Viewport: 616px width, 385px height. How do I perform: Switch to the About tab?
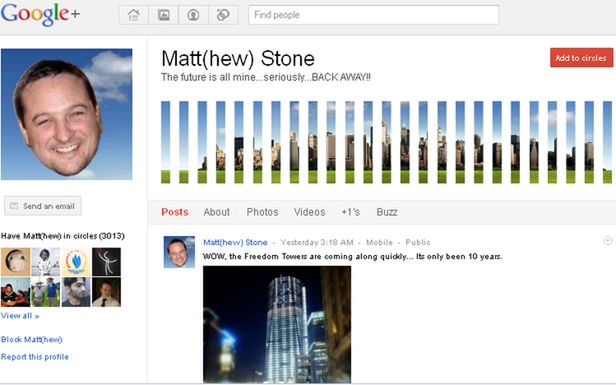pos(216,212)
